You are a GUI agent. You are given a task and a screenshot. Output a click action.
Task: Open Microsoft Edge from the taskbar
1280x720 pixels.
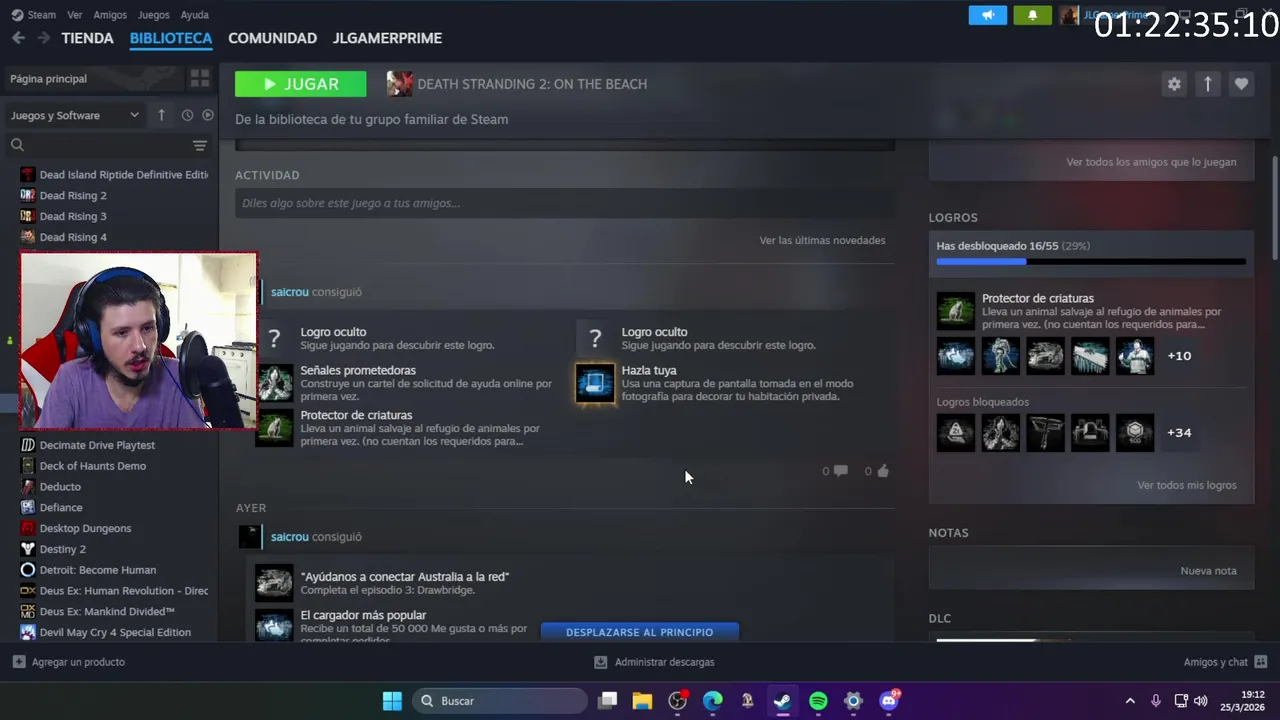coord(712,701)
